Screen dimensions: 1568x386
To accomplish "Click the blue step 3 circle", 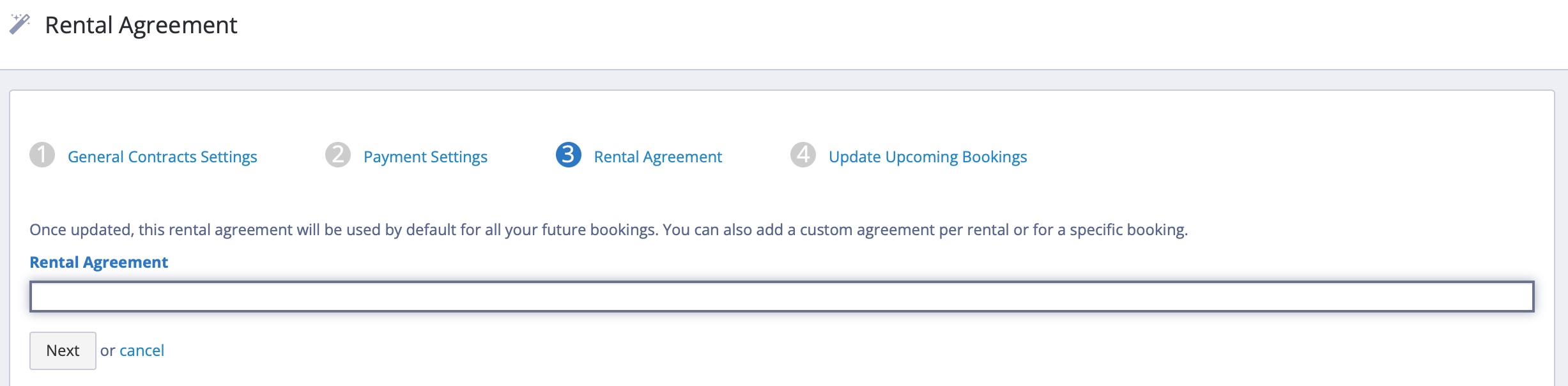I will pos(568,155).
